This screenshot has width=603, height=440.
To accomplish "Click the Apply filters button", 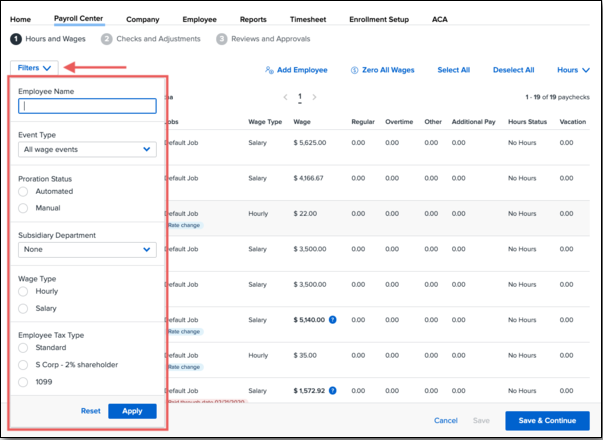I will point(132,411).
